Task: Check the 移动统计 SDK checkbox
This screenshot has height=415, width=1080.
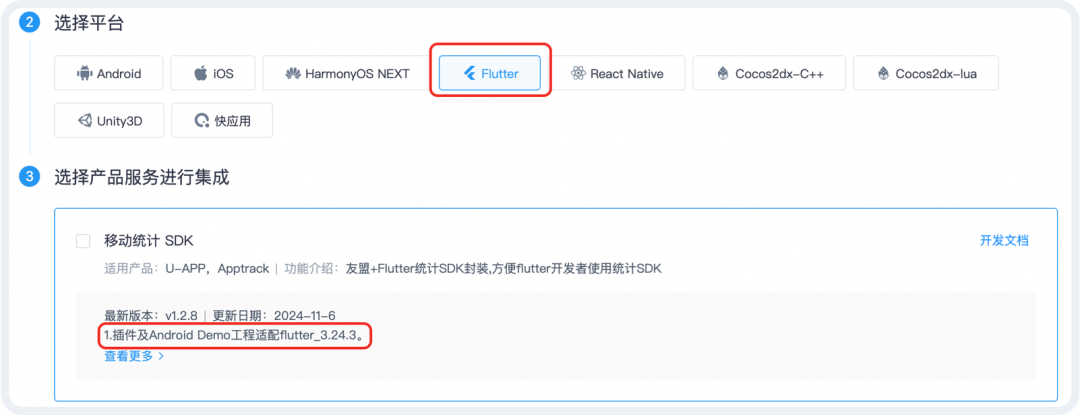Action: [83, 241]
